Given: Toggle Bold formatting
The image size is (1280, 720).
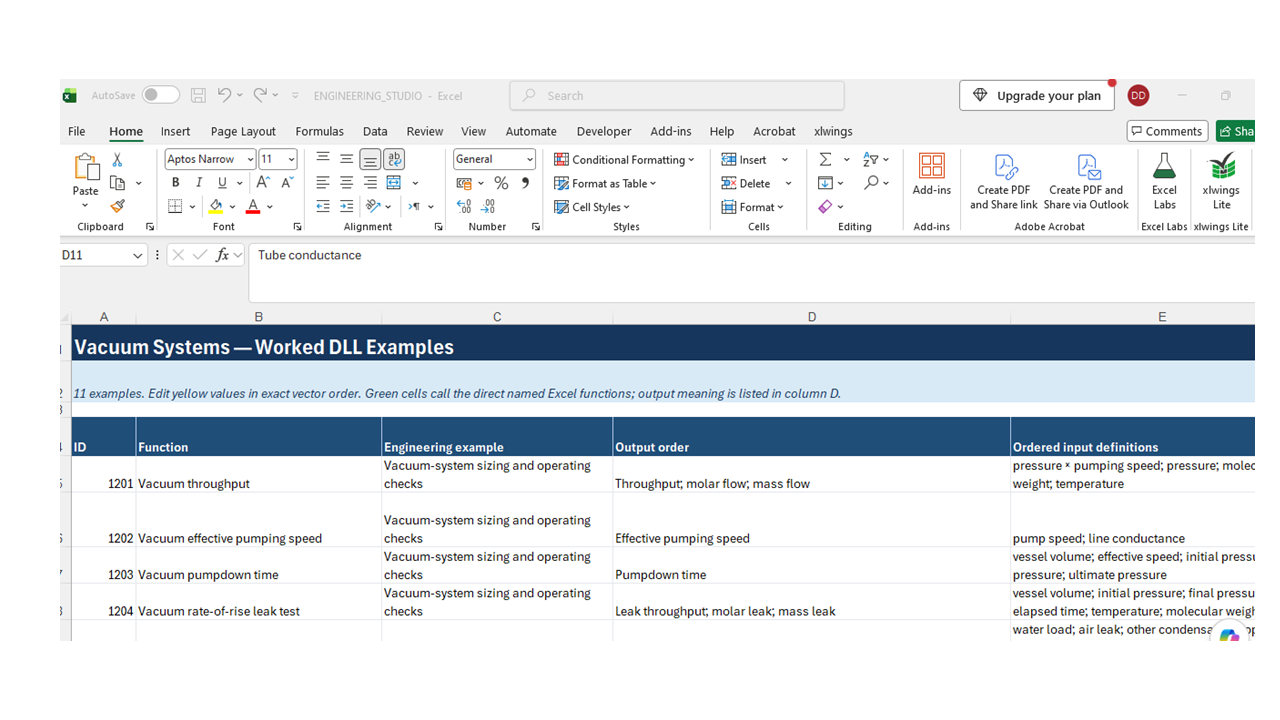Looking at the screenshot, I should click(x=175, y=183).
